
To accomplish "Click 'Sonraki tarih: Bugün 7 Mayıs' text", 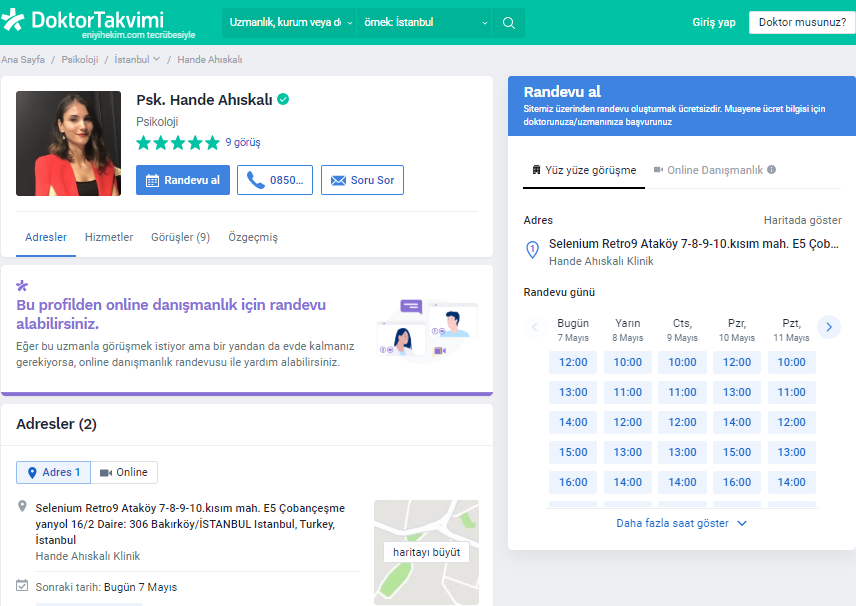I will click(106, 587).
